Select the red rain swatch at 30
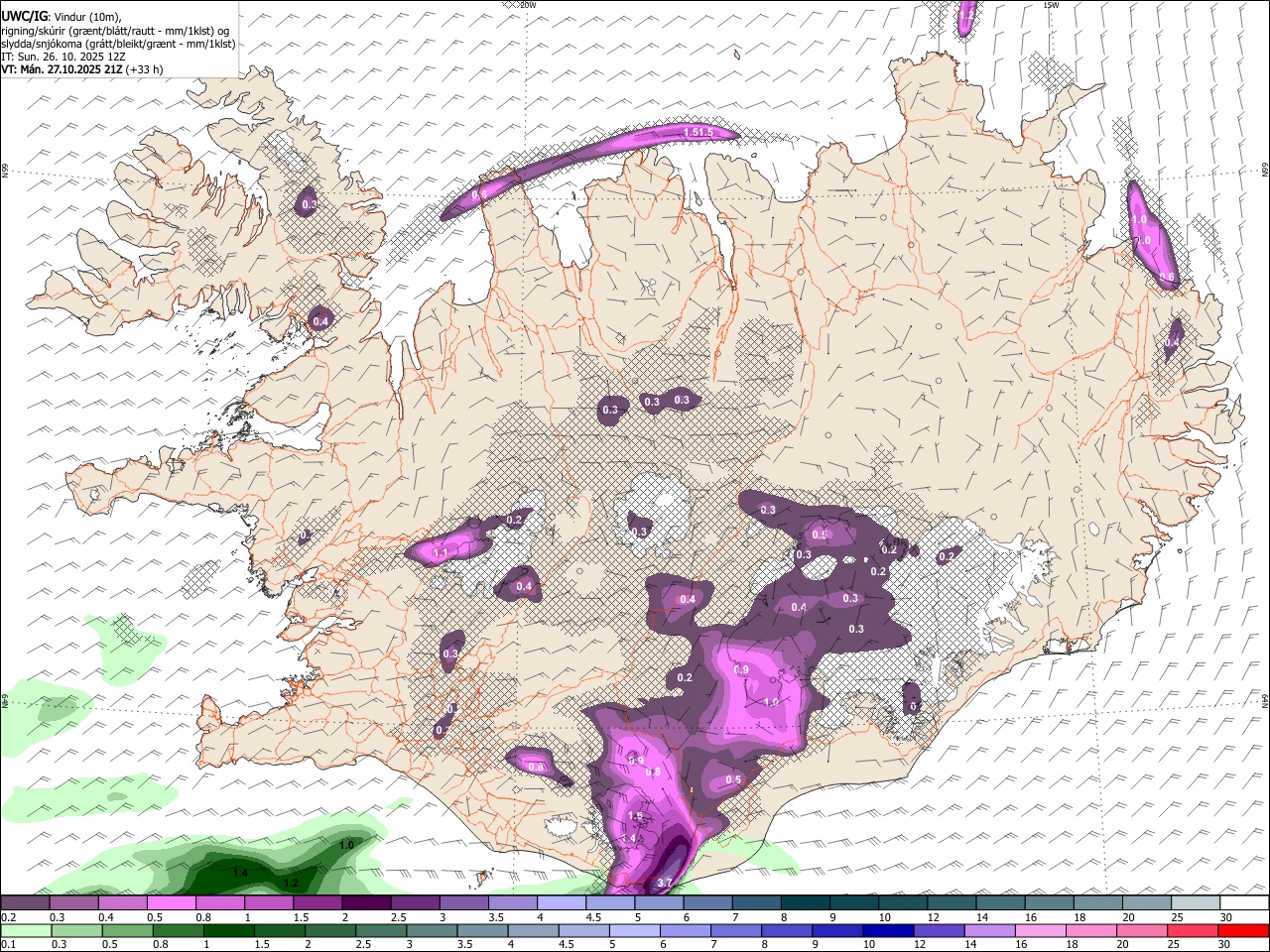The height and width of the screenshot is (952, 1270). 1243,930
